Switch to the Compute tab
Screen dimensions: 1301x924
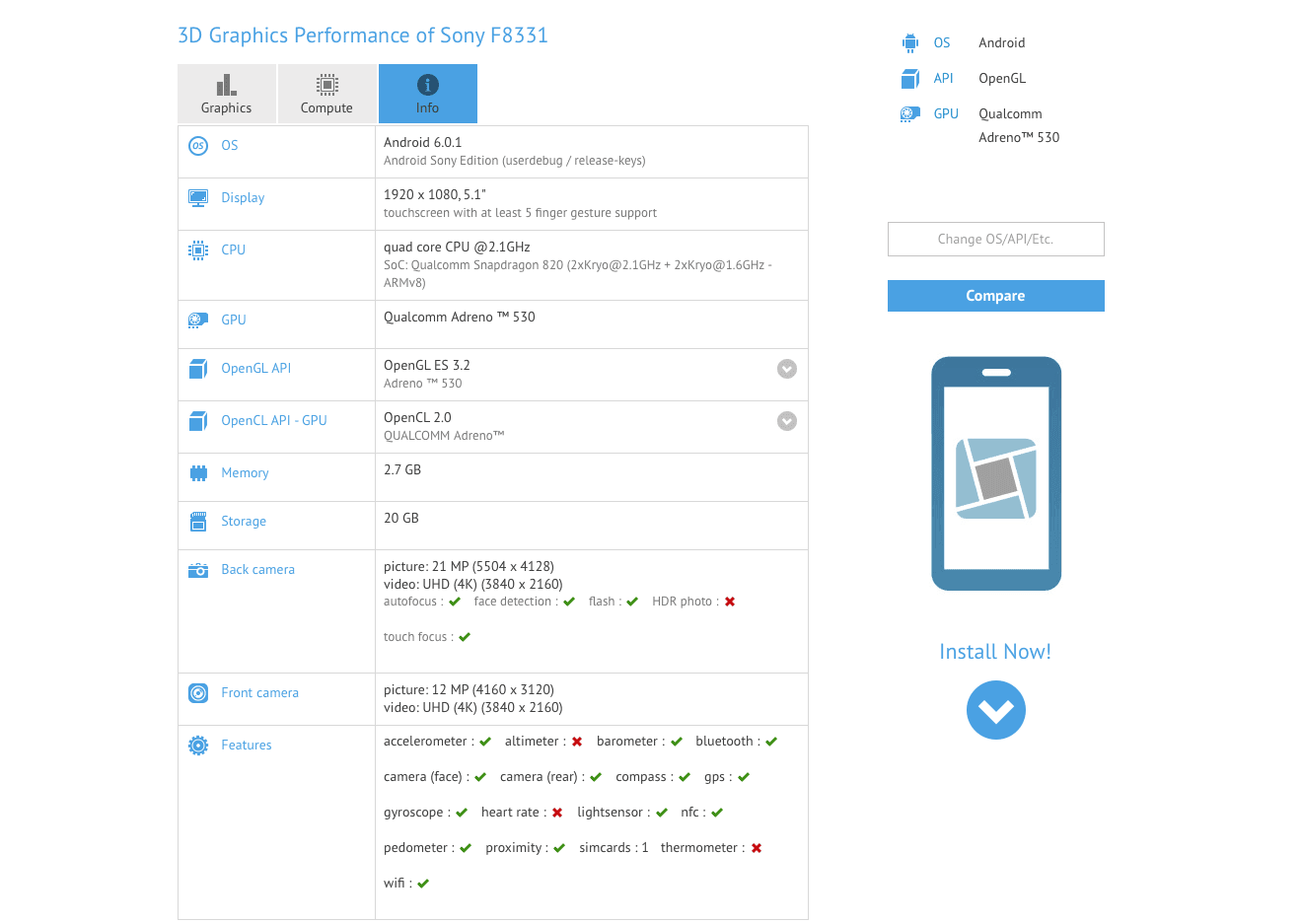point(326,94)
